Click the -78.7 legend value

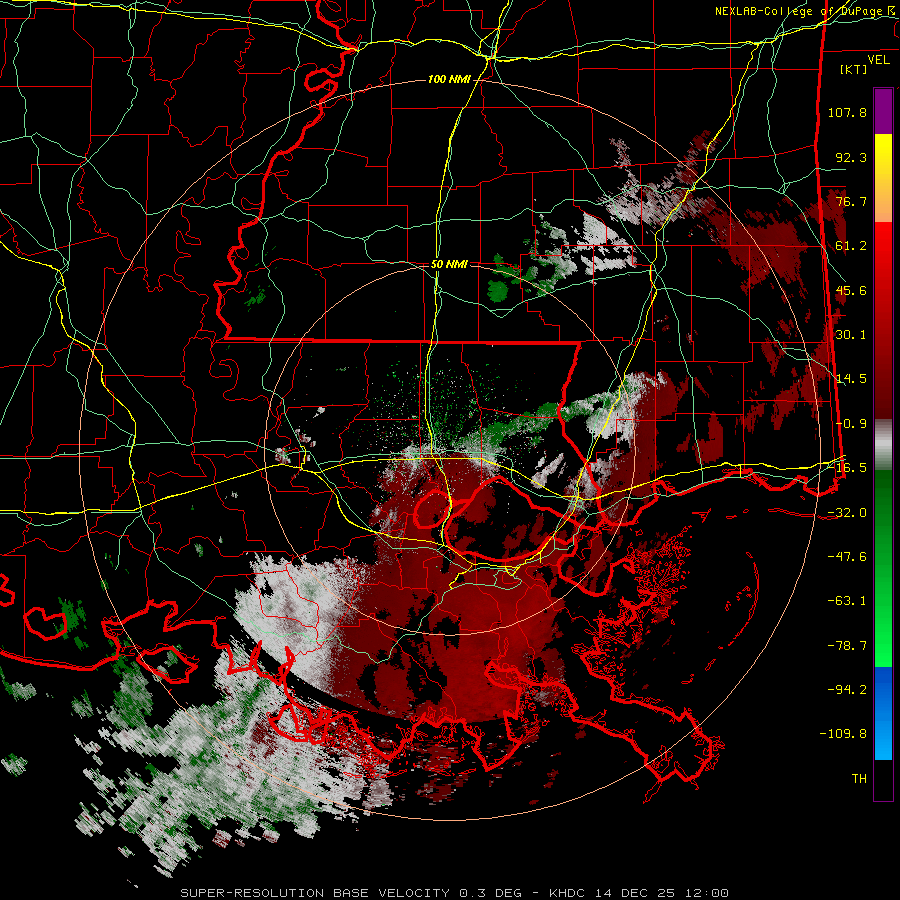click(x=847, y=646)
